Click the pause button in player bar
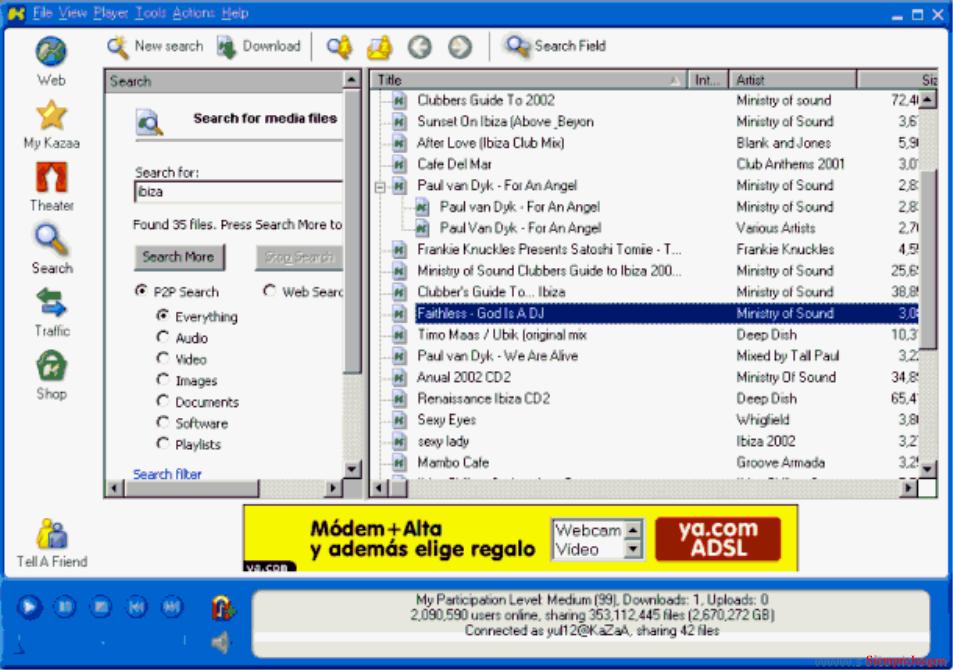Screen dimensions: 953x670 coord(64,606)
